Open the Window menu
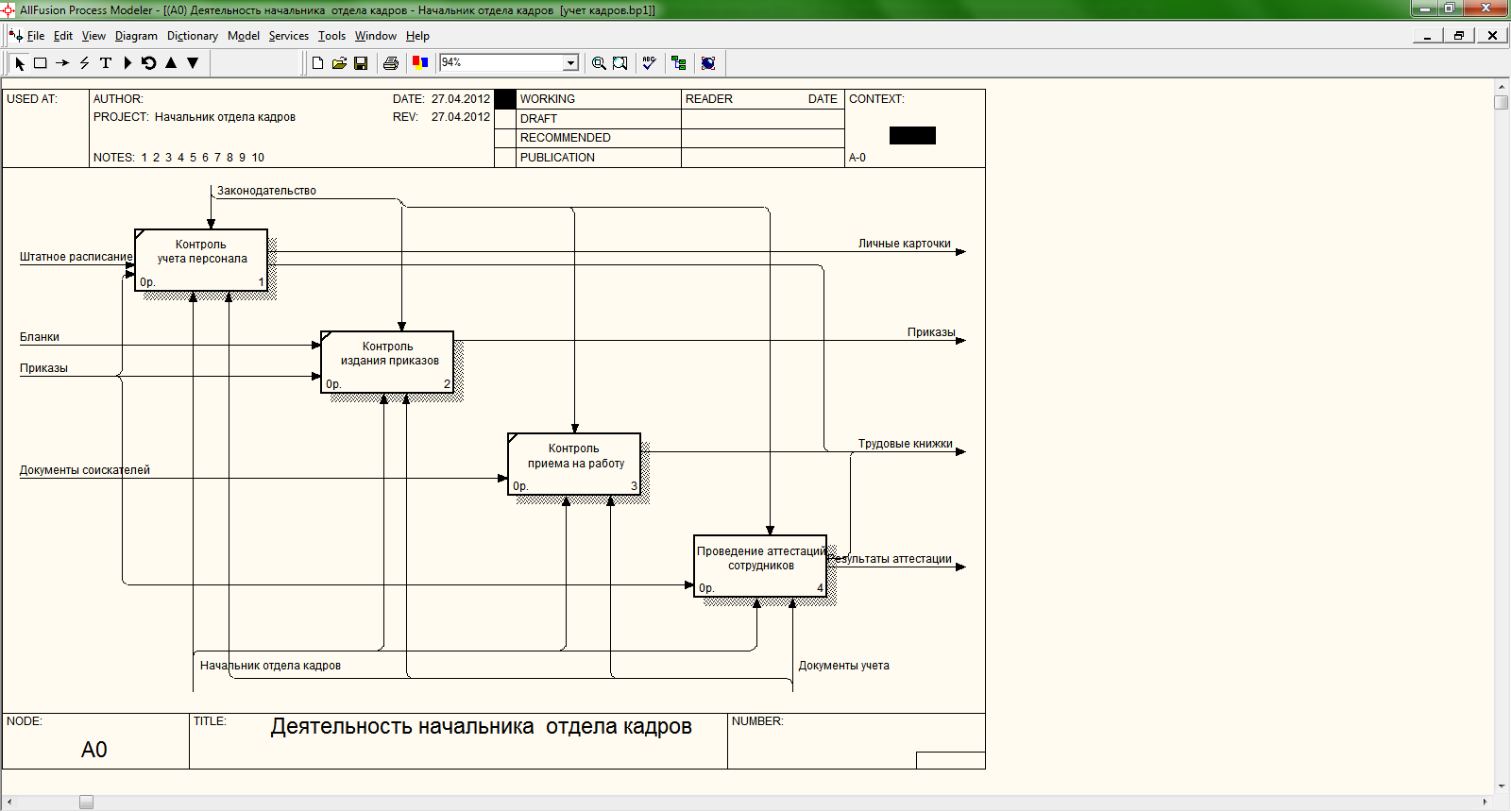Viewport: 1511px width, 812px height. click(x=376, y=36)
